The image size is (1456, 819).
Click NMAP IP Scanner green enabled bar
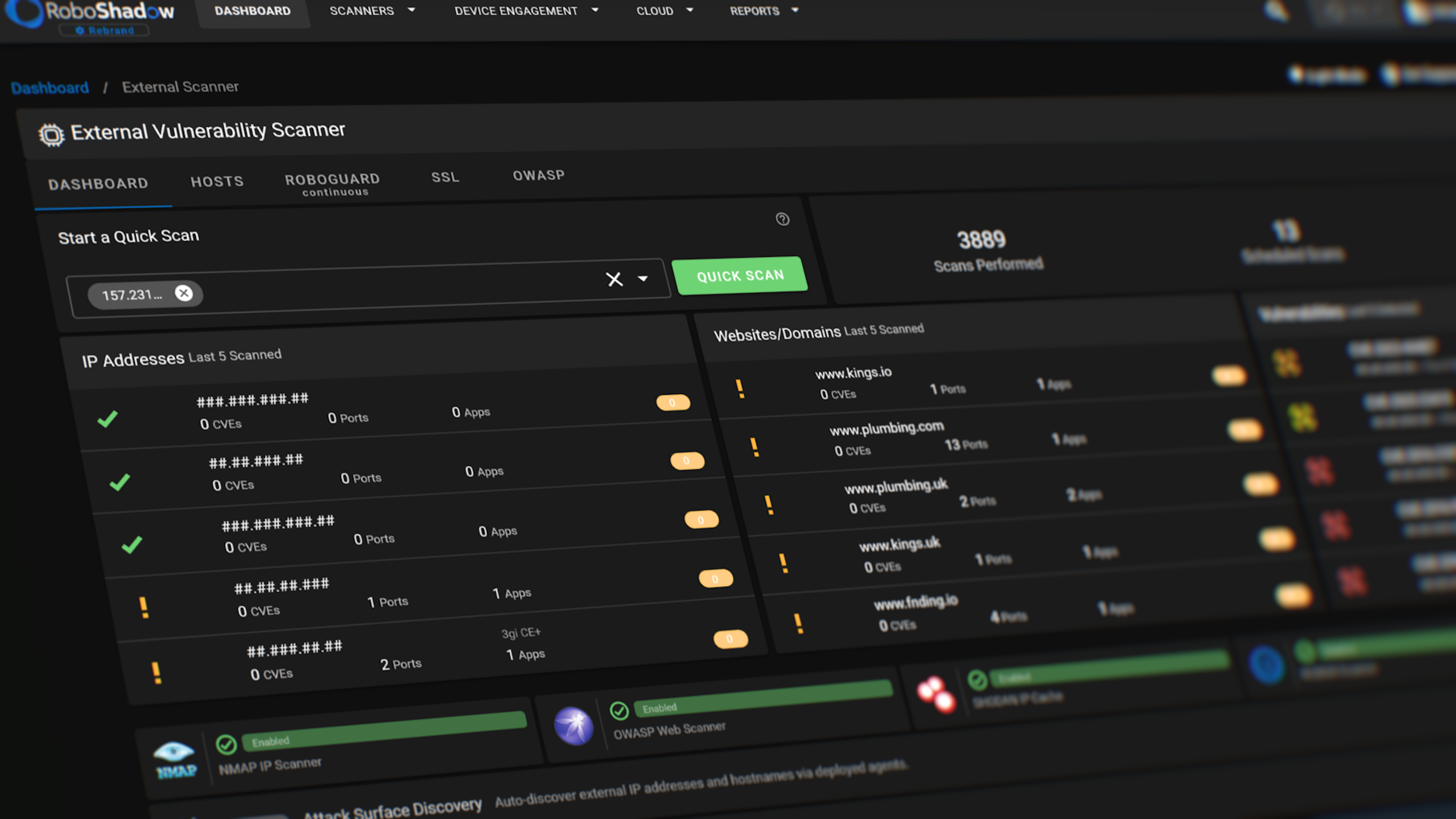pos(384,731)
